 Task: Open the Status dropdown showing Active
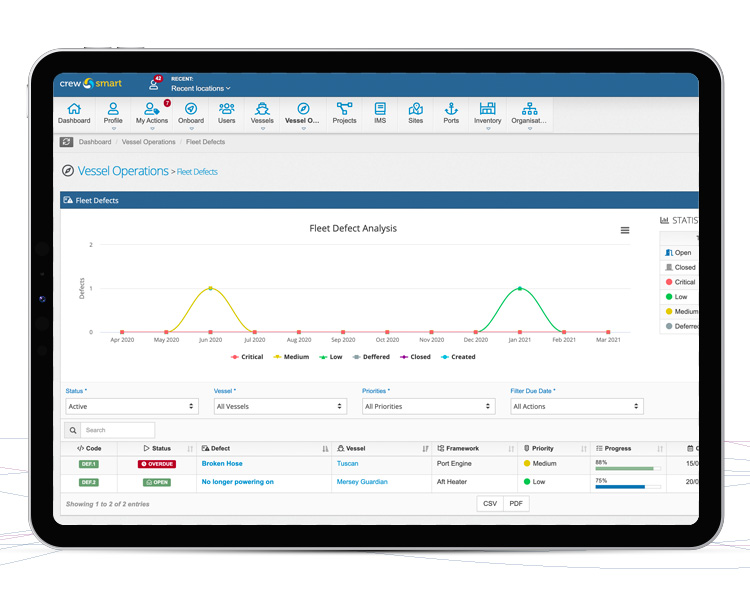click(x=132, y=406)
